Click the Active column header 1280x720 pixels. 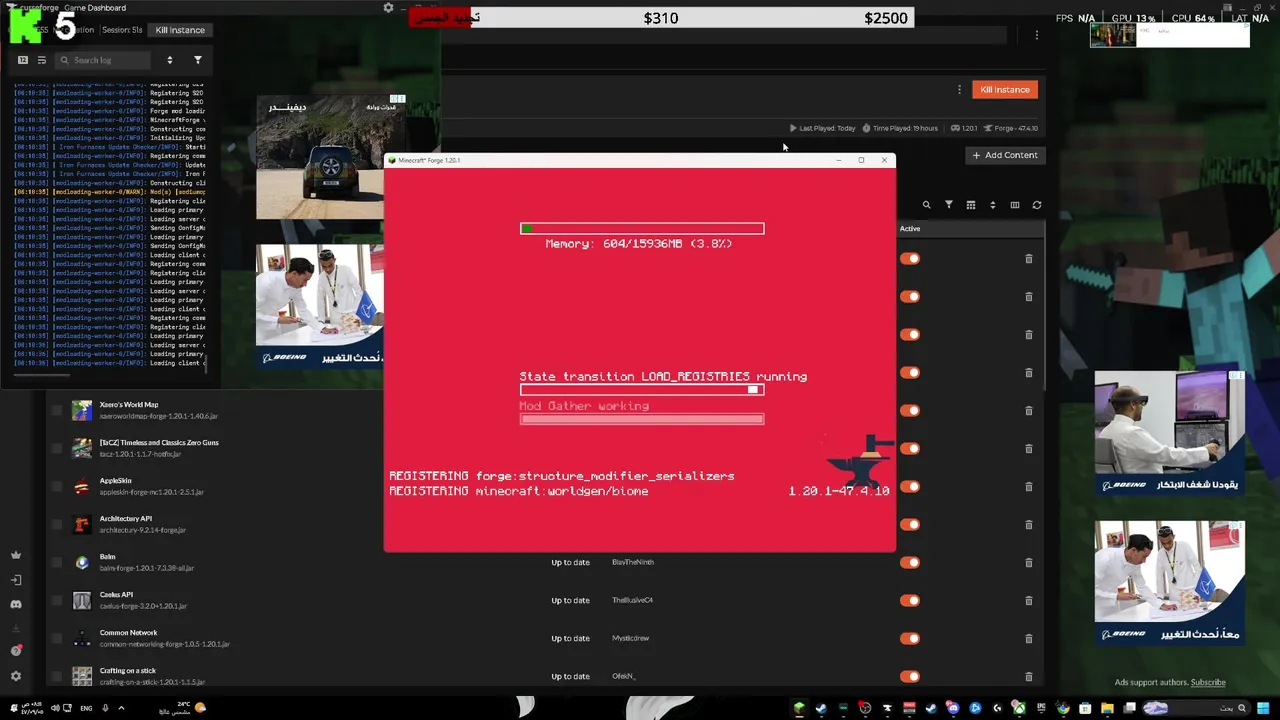(x=910, y=229)
